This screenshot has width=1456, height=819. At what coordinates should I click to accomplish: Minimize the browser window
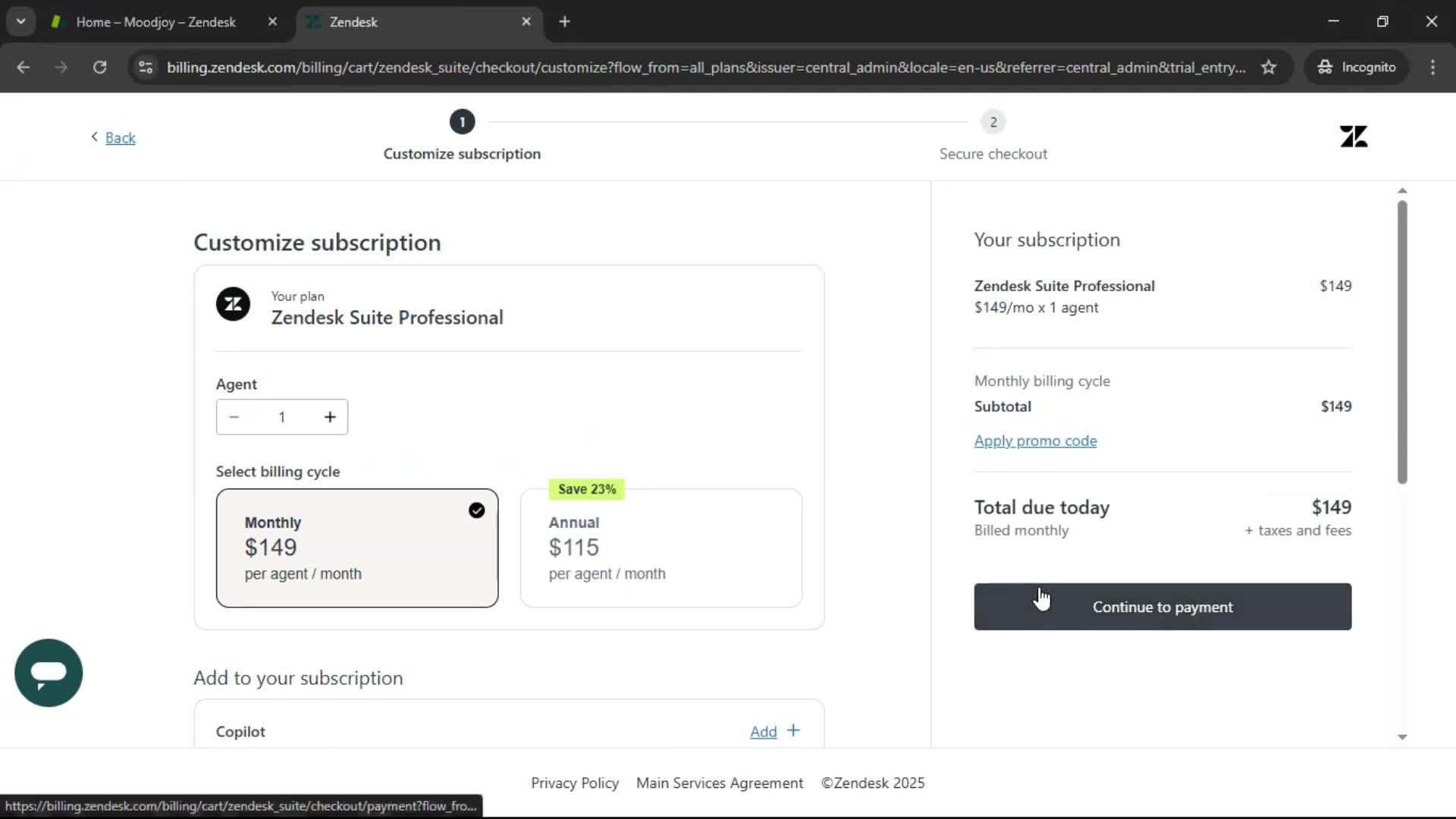[x=1333, y=21]
